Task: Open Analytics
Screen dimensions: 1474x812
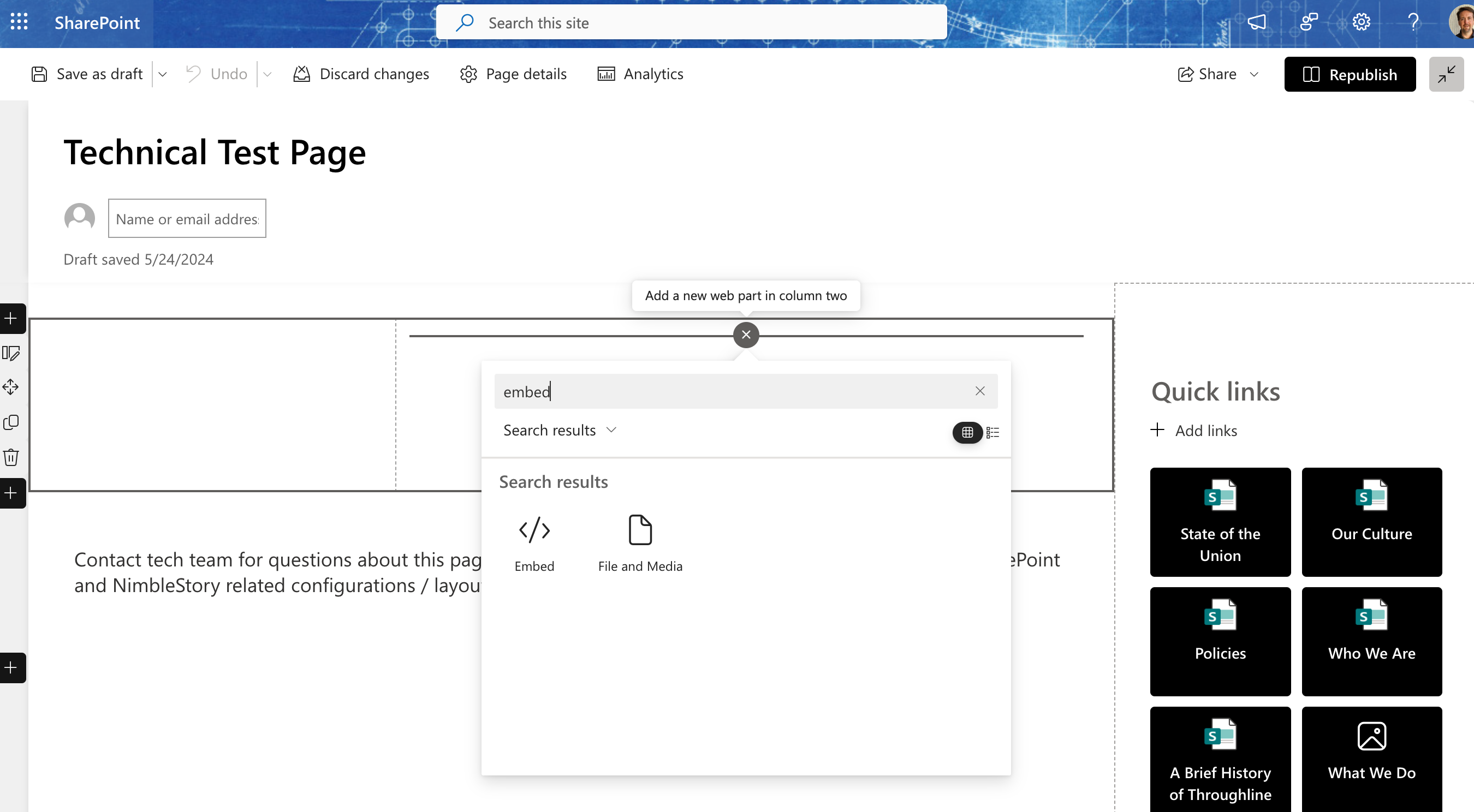Action: (x=640, y=74)
